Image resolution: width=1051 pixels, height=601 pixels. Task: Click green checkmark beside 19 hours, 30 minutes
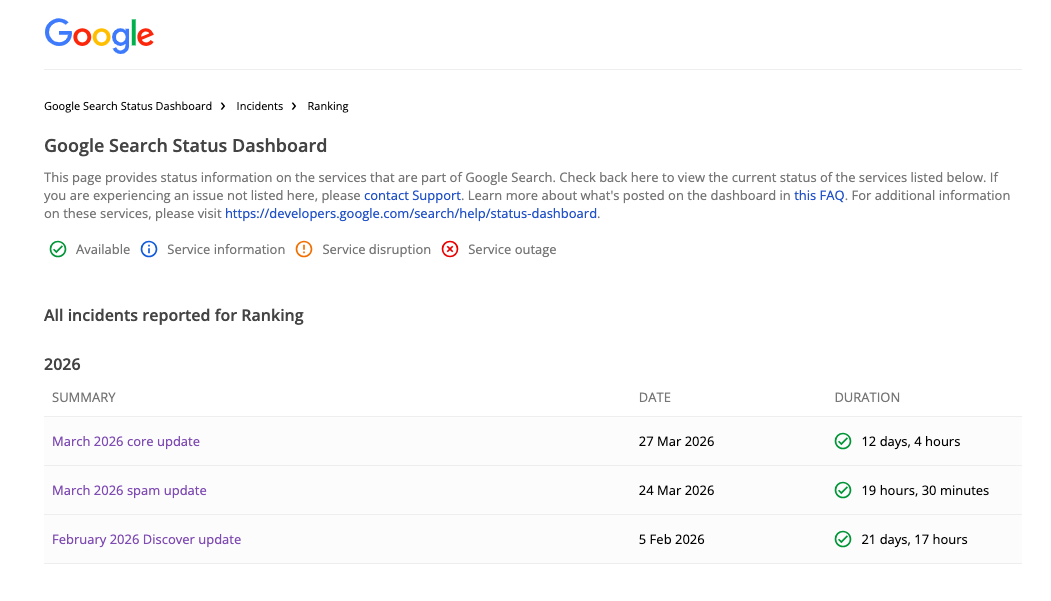pyautogui.click(x=843, y=490)
